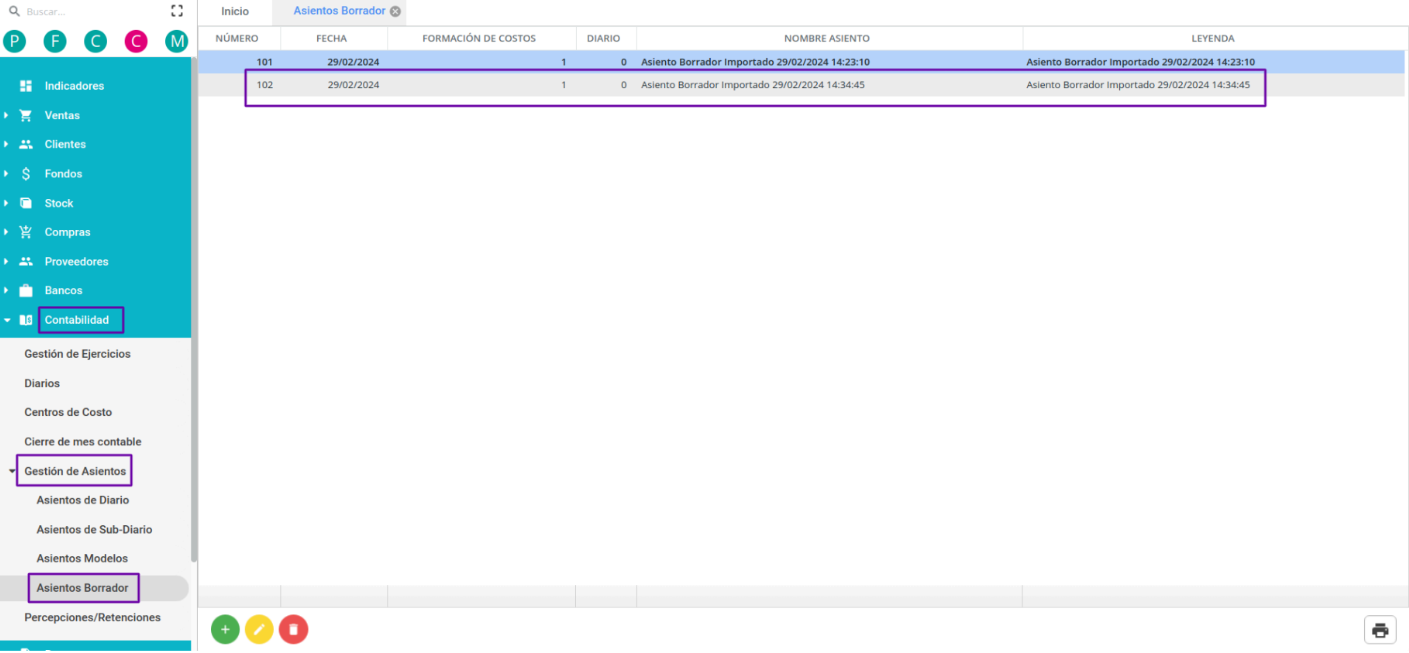Expand the Ventas menu arrow
Image resolution: width=1409 pixels, height=653 pixels.
pyautogui.click(x=6, y=115)
